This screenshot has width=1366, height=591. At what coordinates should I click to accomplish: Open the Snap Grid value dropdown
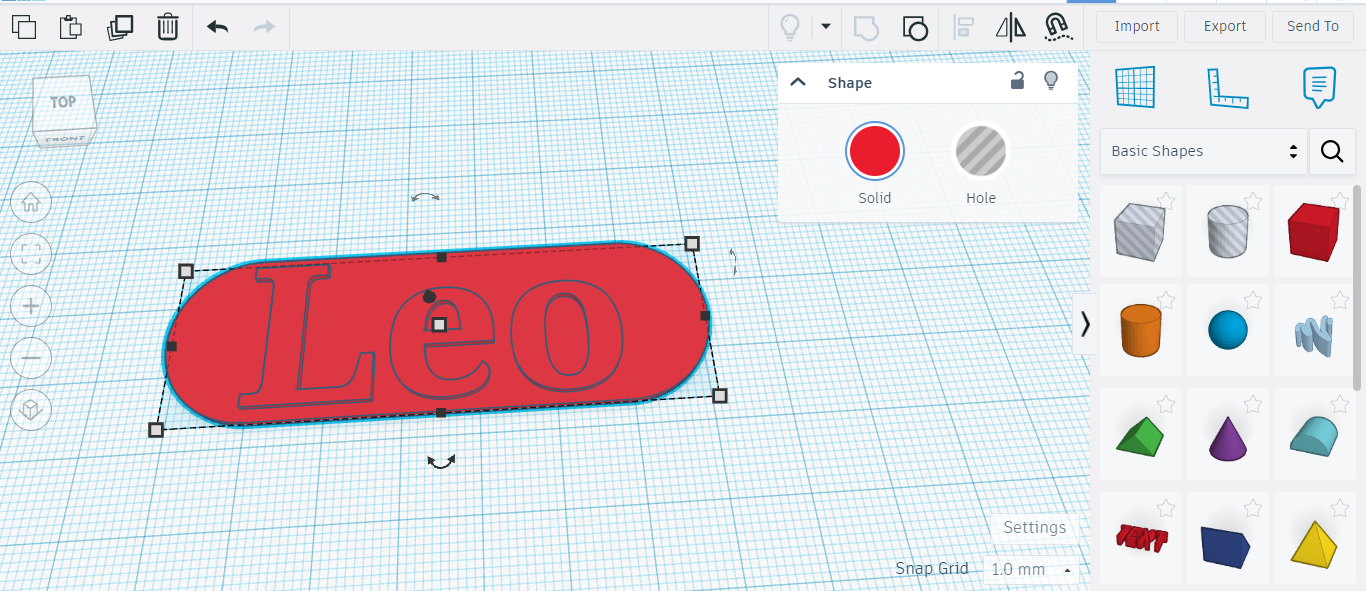click(x=1030, y=569)
